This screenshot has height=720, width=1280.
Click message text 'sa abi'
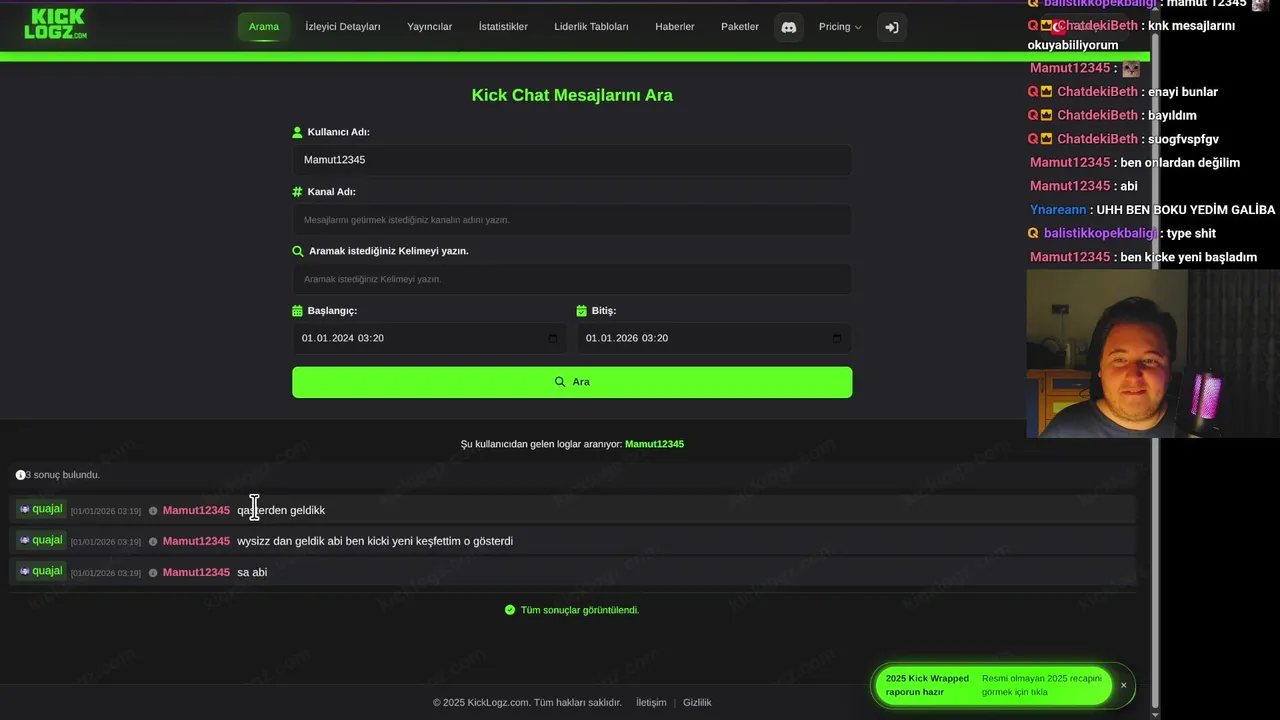pos(252,572)
